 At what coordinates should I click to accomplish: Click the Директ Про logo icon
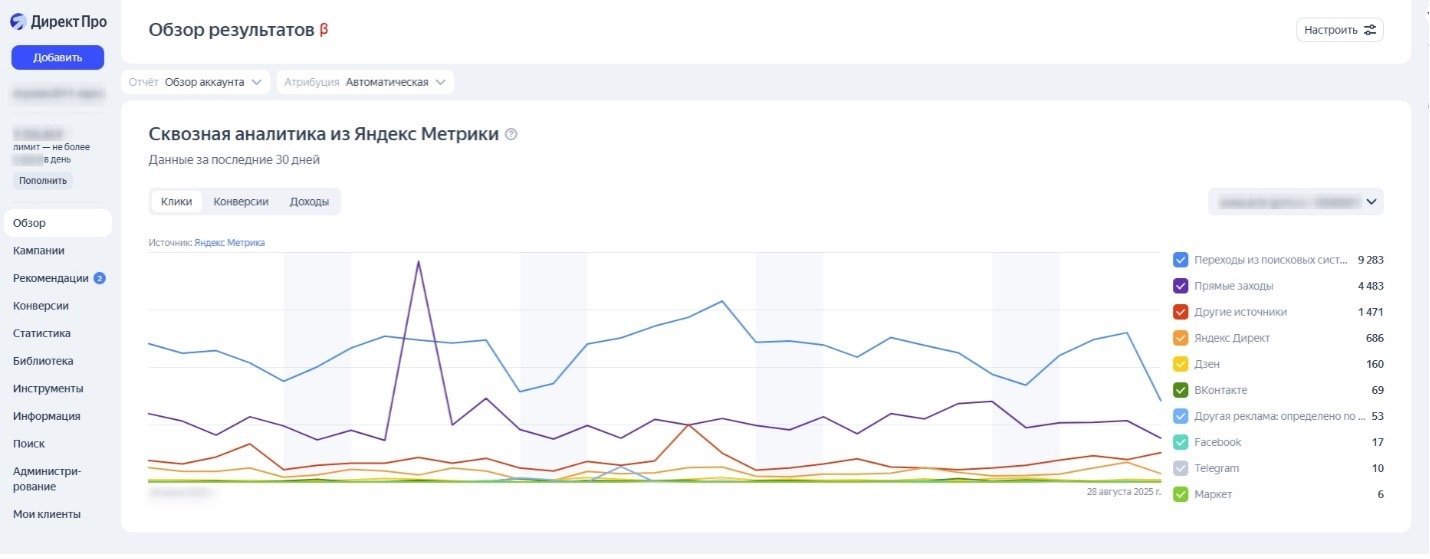click(x=19, y=22)
